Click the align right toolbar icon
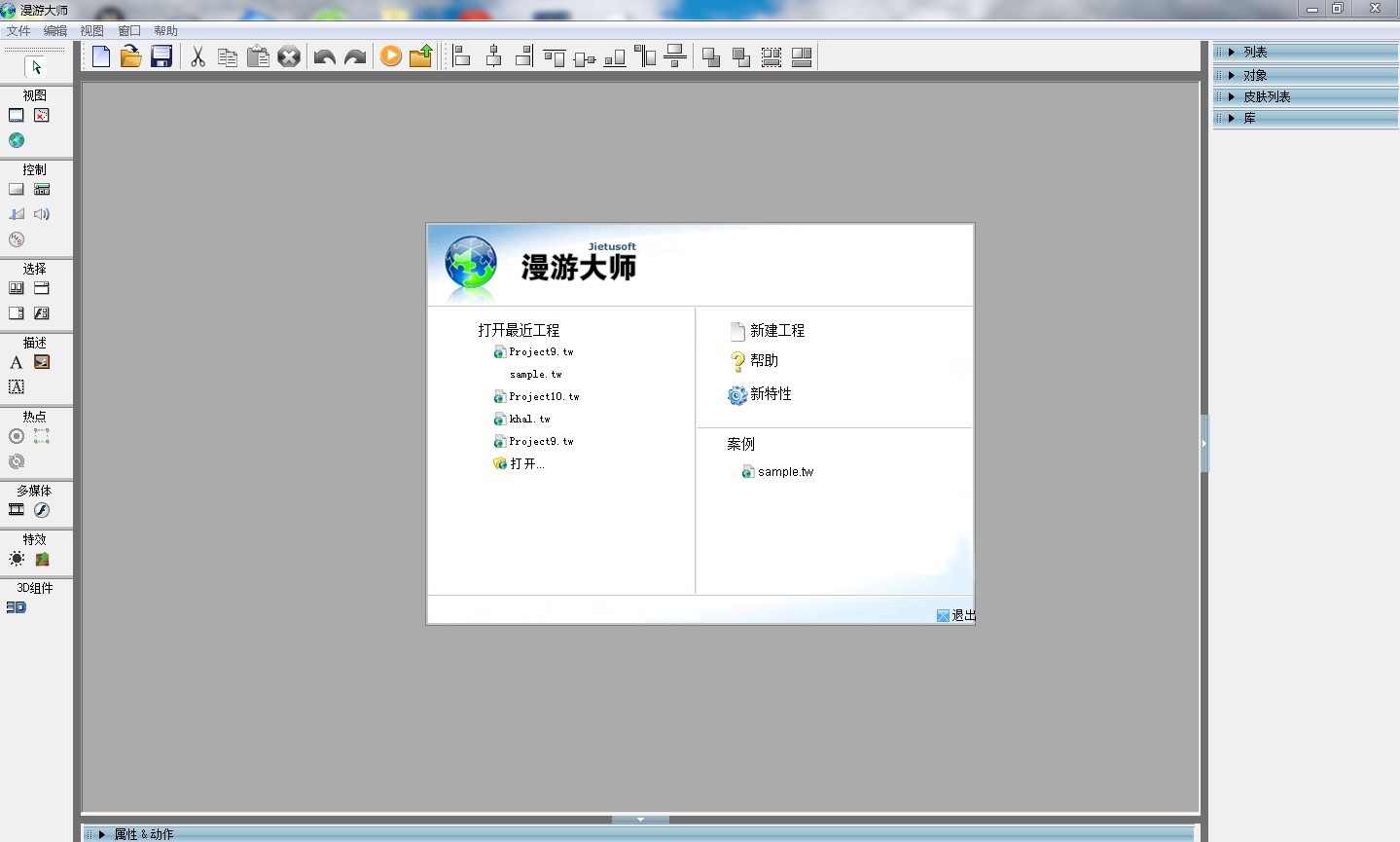Image resolution: width=1400 pixels, height=842 pixels. 523,56
